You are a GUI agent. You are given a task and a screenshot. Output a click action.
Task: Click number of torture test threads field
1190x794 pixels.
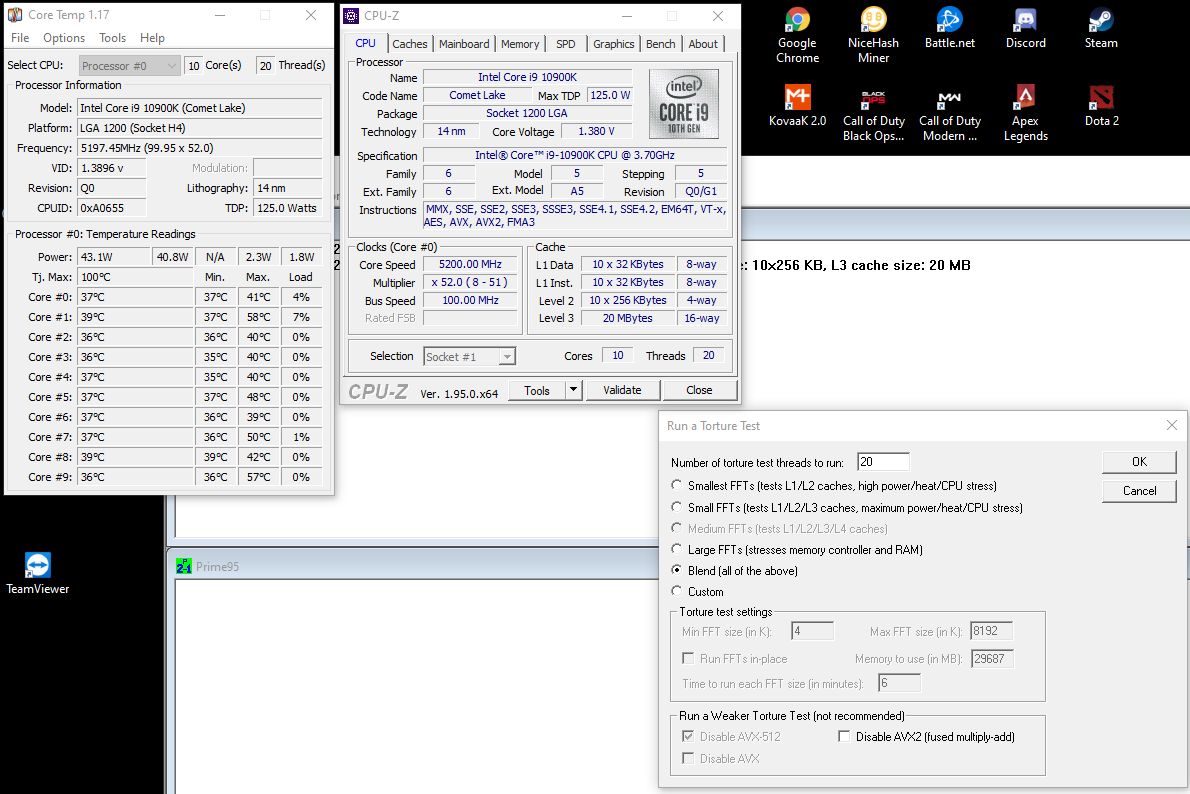tap(883, 462)
